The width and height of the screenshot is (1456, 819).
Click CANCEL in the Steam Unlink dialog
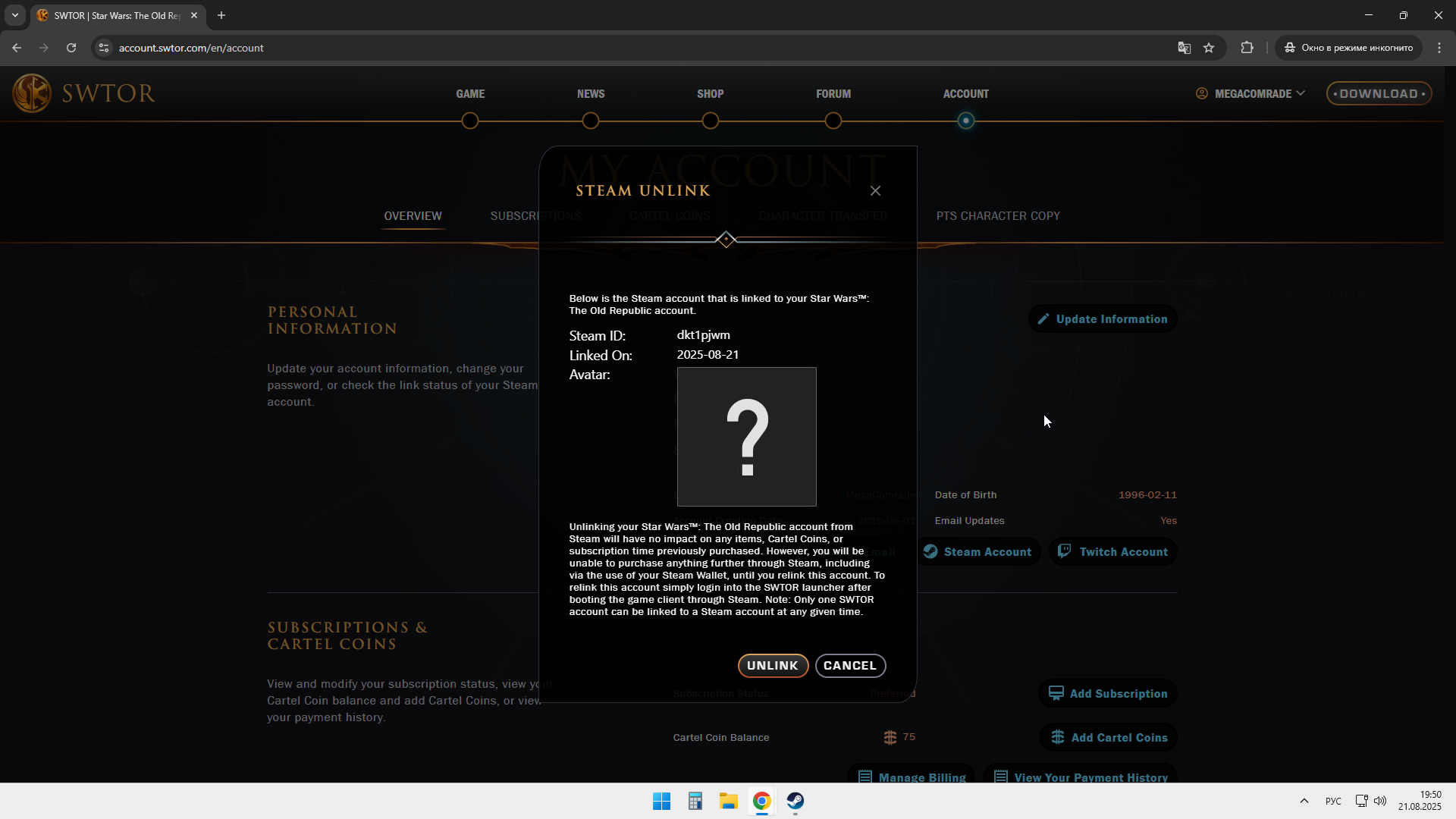[850, 665]
